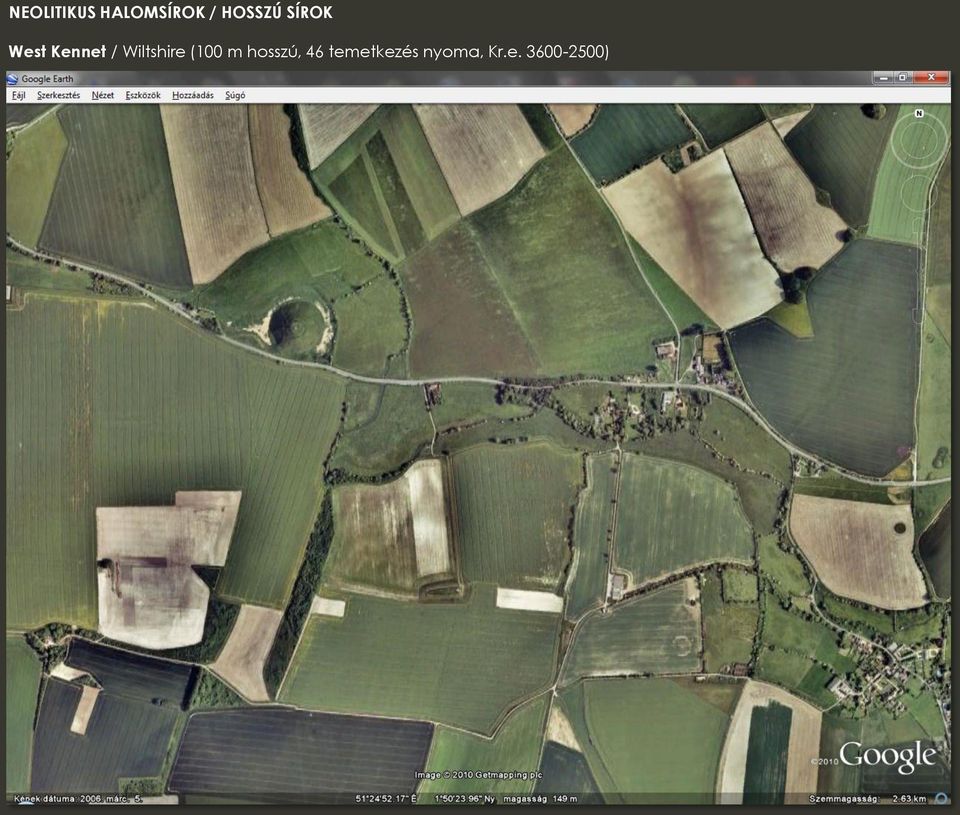Click the magasság 149 m elevation readout

[x=540, y=798]
